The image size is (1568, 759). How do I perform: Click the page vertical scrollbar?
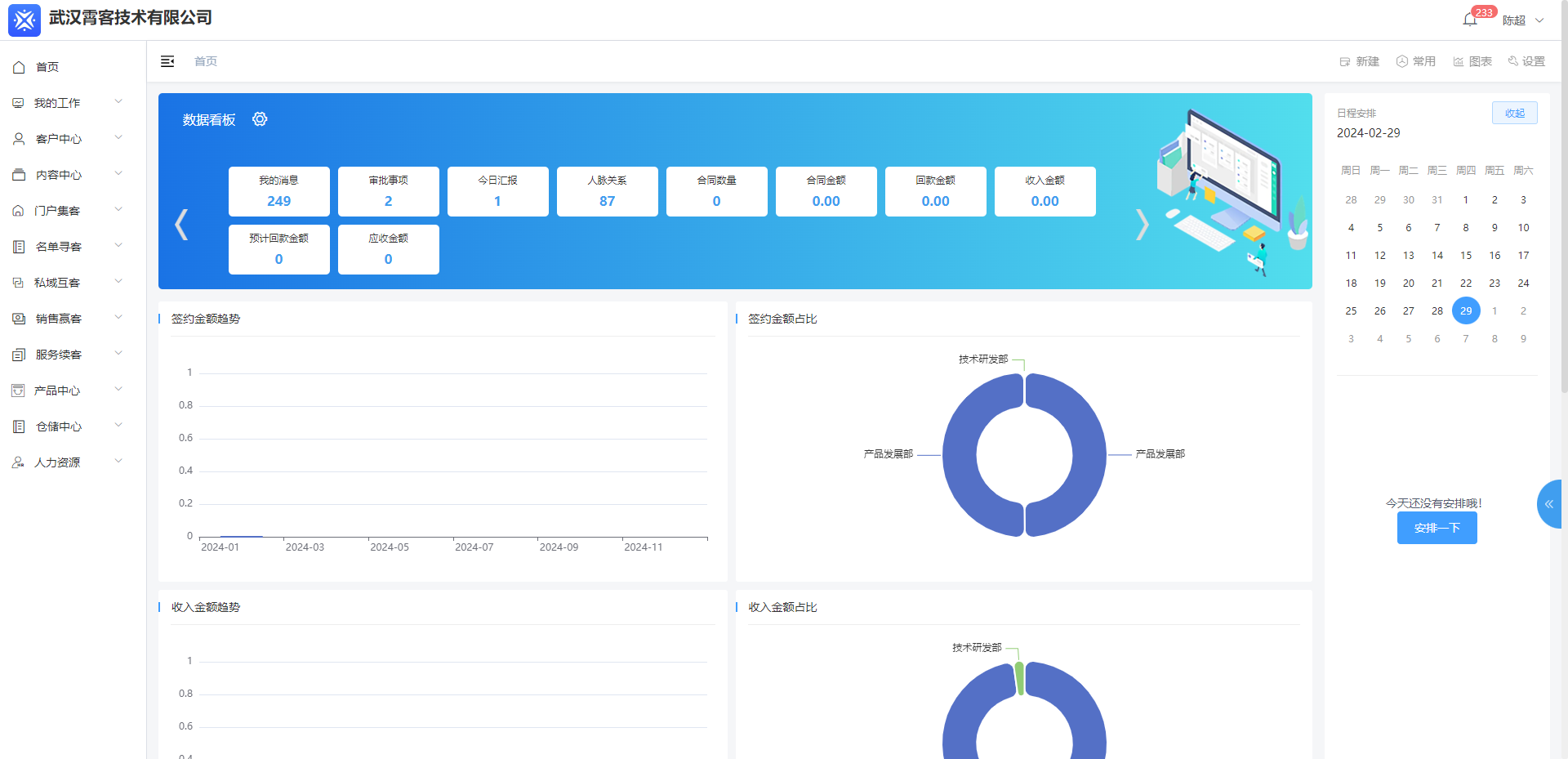[x=1564, y=196]
